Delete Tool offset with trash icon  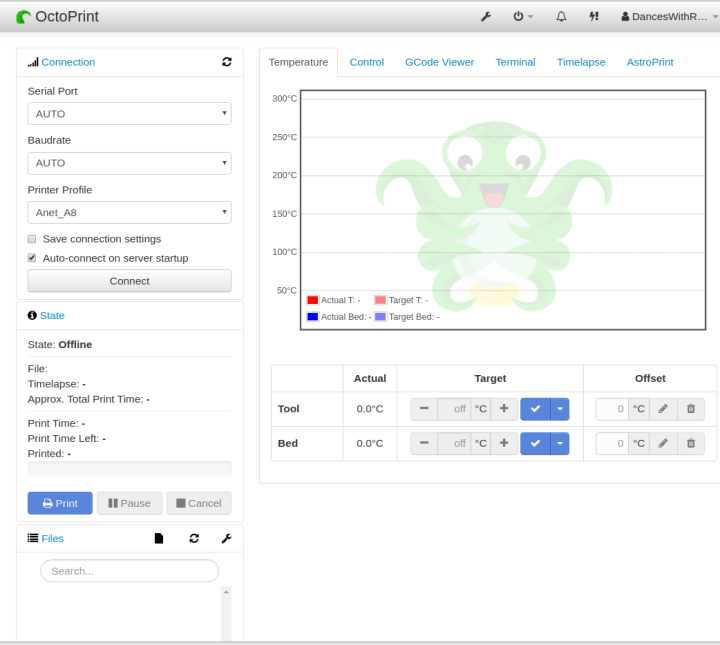pyautogui.click(x=691, y=409)
